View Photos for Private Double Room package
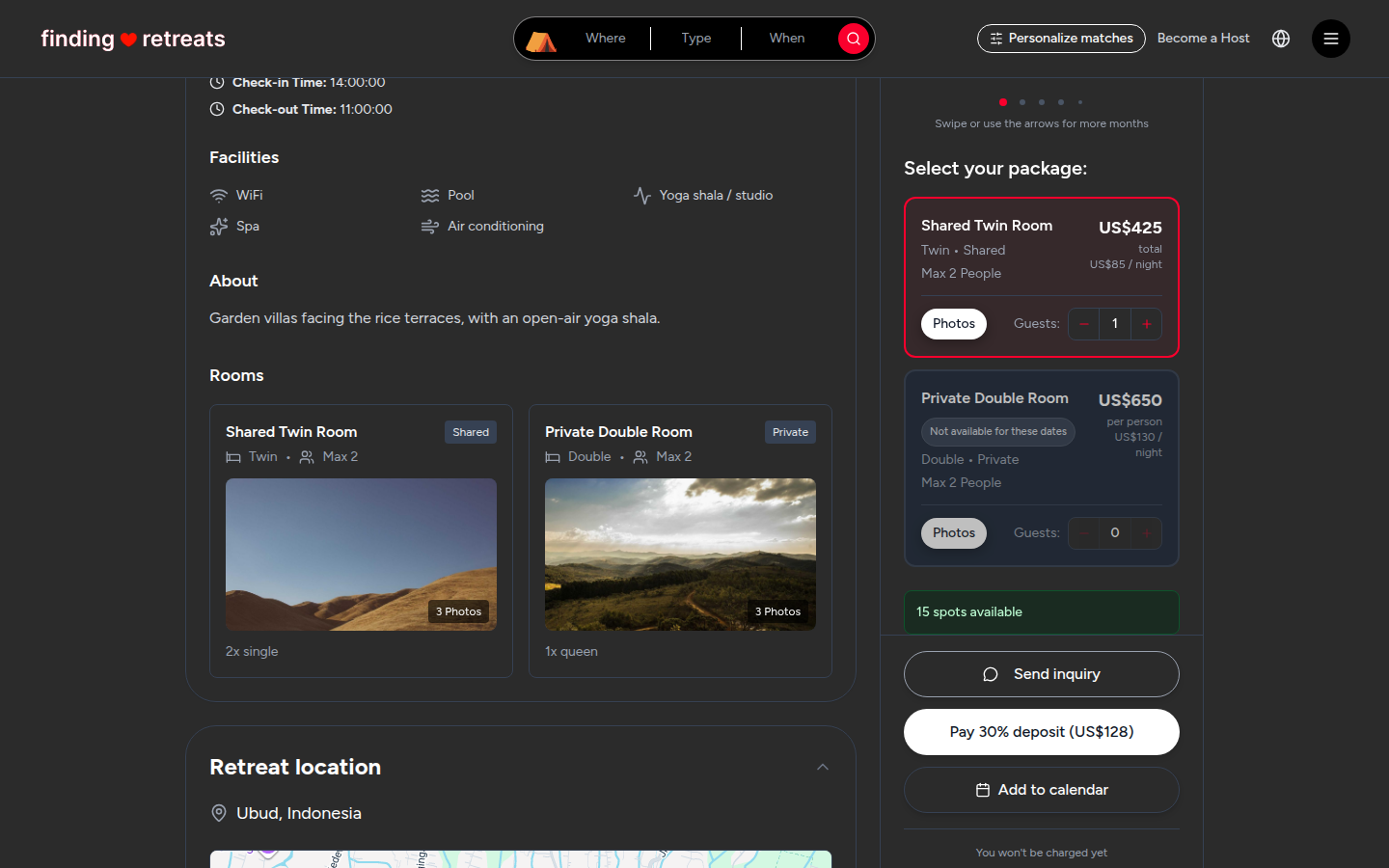The width and height of the screenshot is (1389, 868). (x=954, y=533)
